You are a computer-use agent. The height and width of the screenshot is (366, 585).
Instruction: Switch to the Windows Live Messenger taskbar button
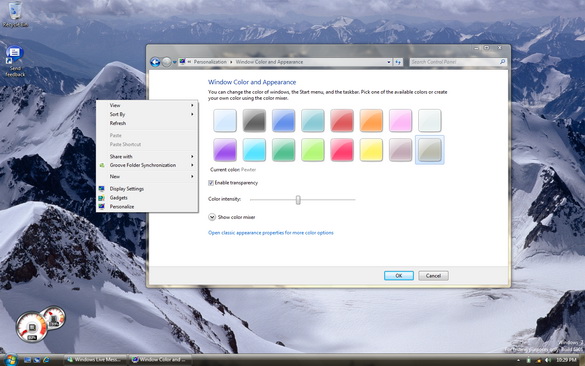pyautogui.click(x=95, y=360)
